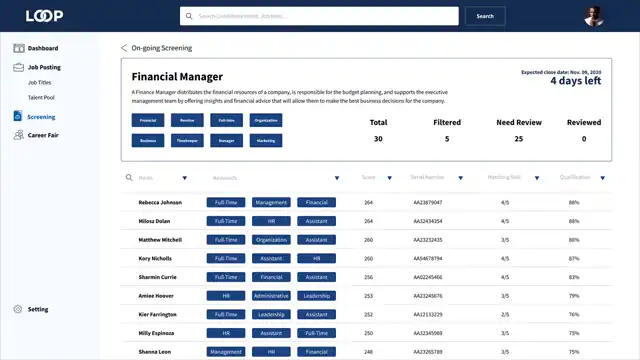The width and height of the screenshot is (640, 360).
Task: Select candidate Milosz Dolan
Action: click(154, 221)
